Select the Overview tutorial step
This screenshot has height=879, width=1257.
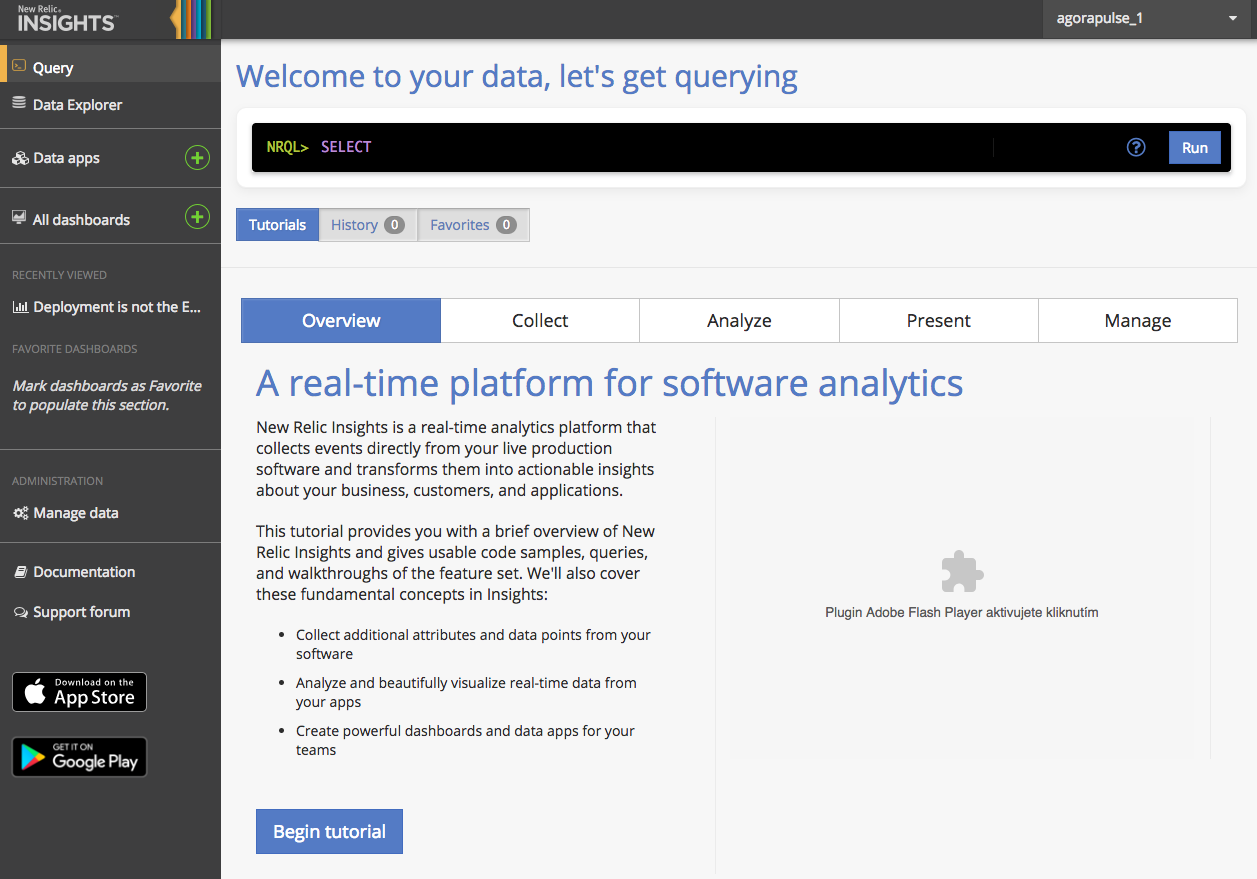click(x=341, y=320)
